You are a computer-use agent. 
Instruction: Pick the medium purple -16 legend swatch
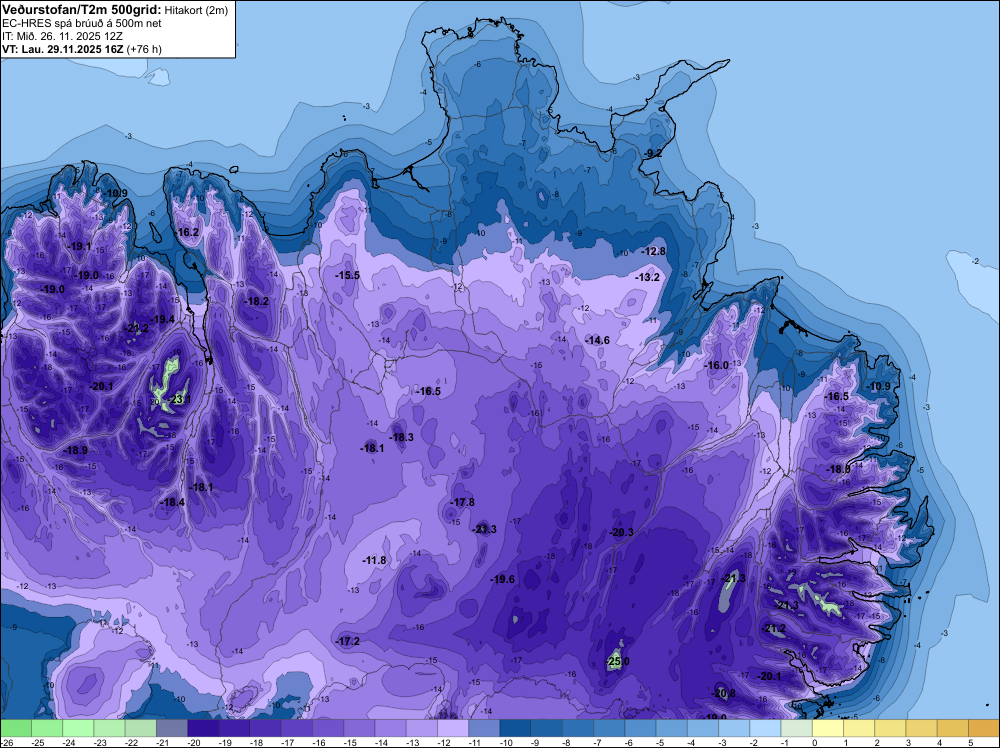click(x=328, y=728)
